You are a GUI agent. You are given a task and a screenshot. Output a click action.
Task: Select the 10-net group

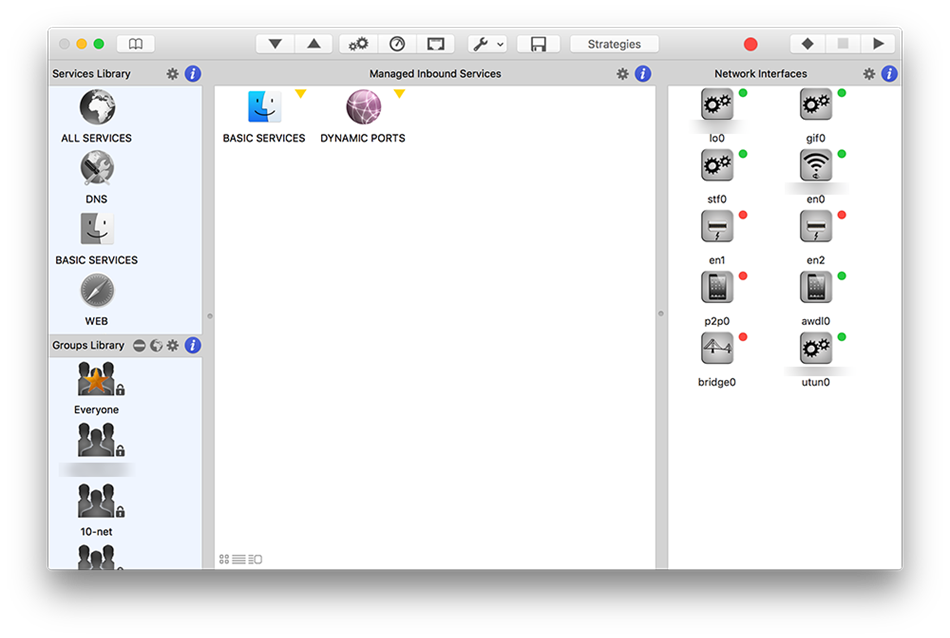[x=97, y=501]
